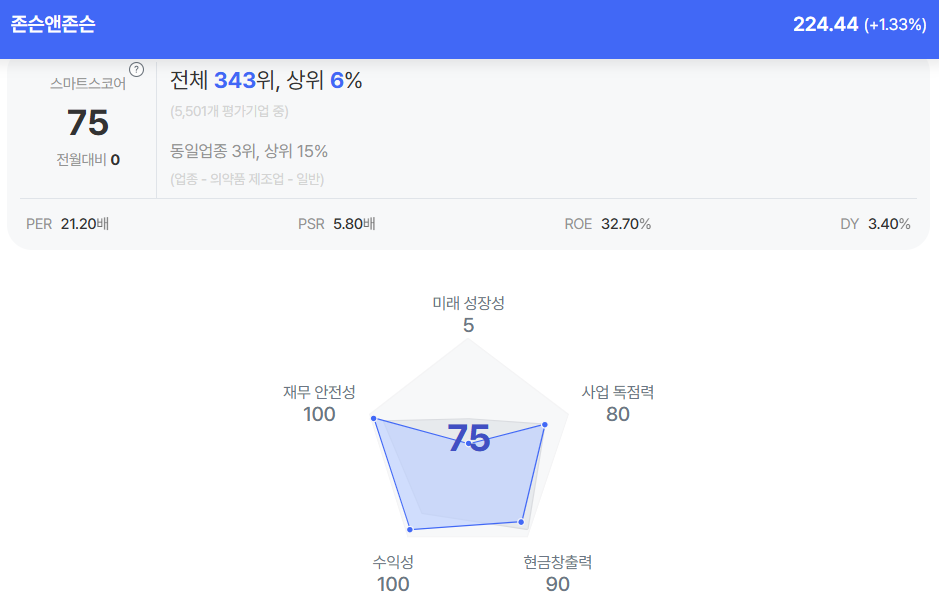Click the +1.33% price change percentage
Viewport: 939px width, 607px height.
895,25
